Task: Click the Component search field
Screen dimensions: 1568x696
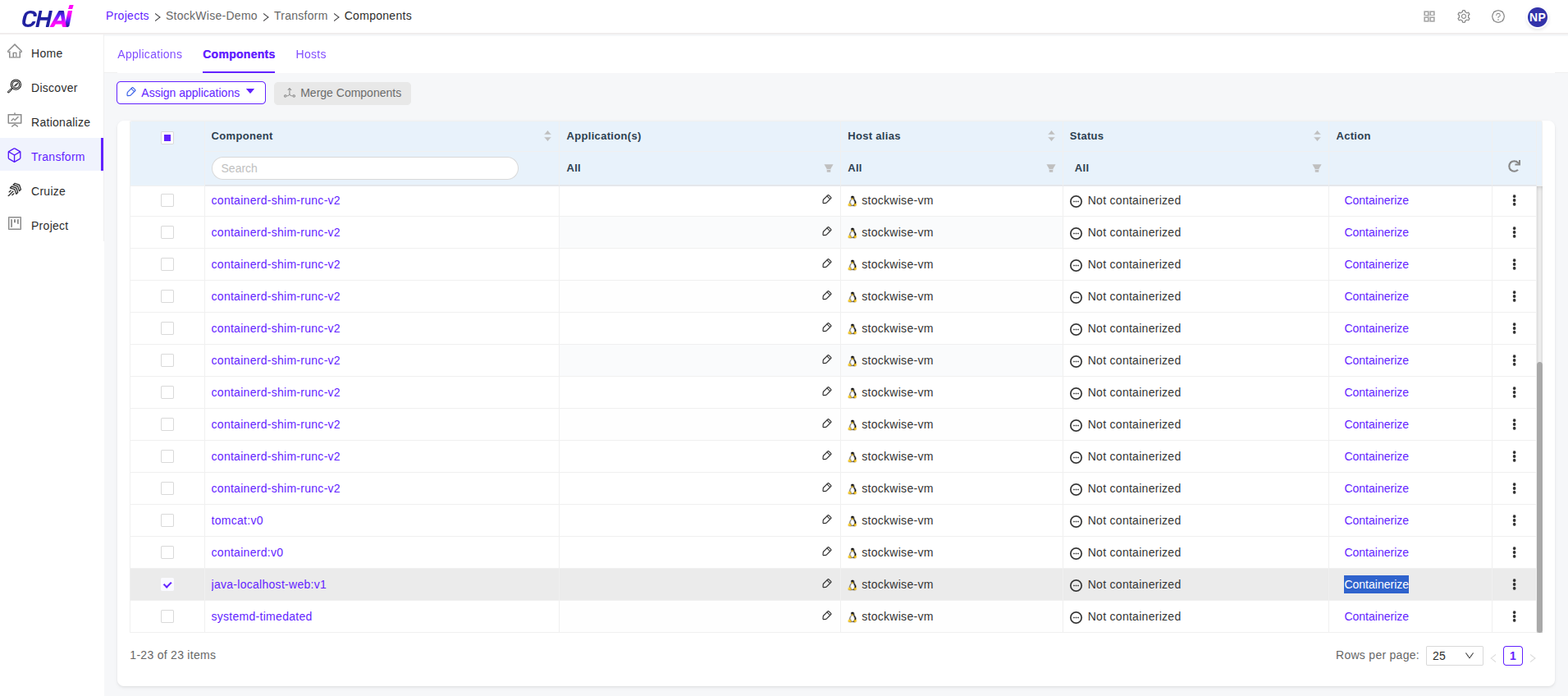Action: pos(365,168)
